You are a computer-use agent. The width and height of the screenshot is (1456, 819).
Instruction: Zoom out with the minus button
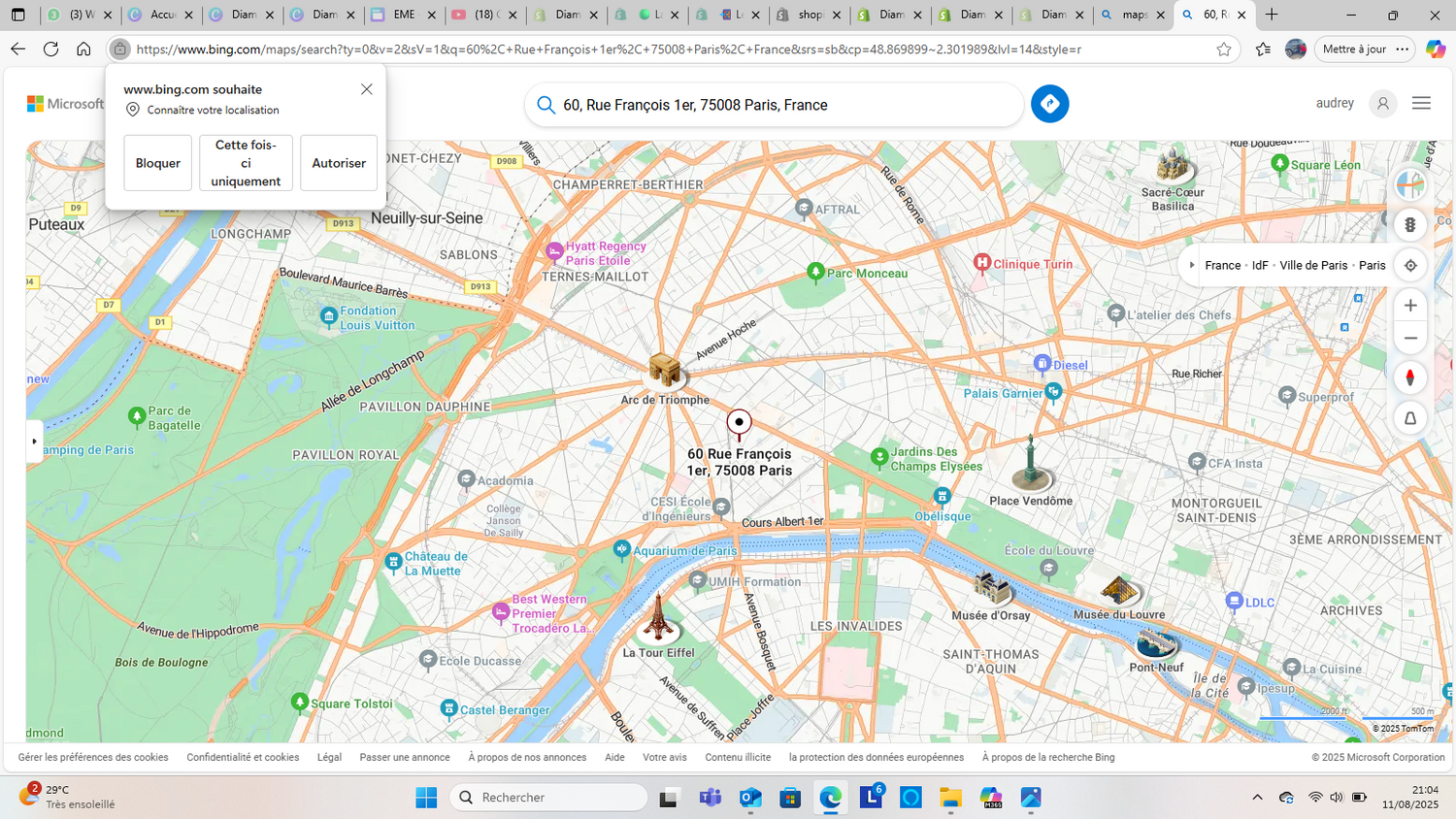(x=1410, y=339)
